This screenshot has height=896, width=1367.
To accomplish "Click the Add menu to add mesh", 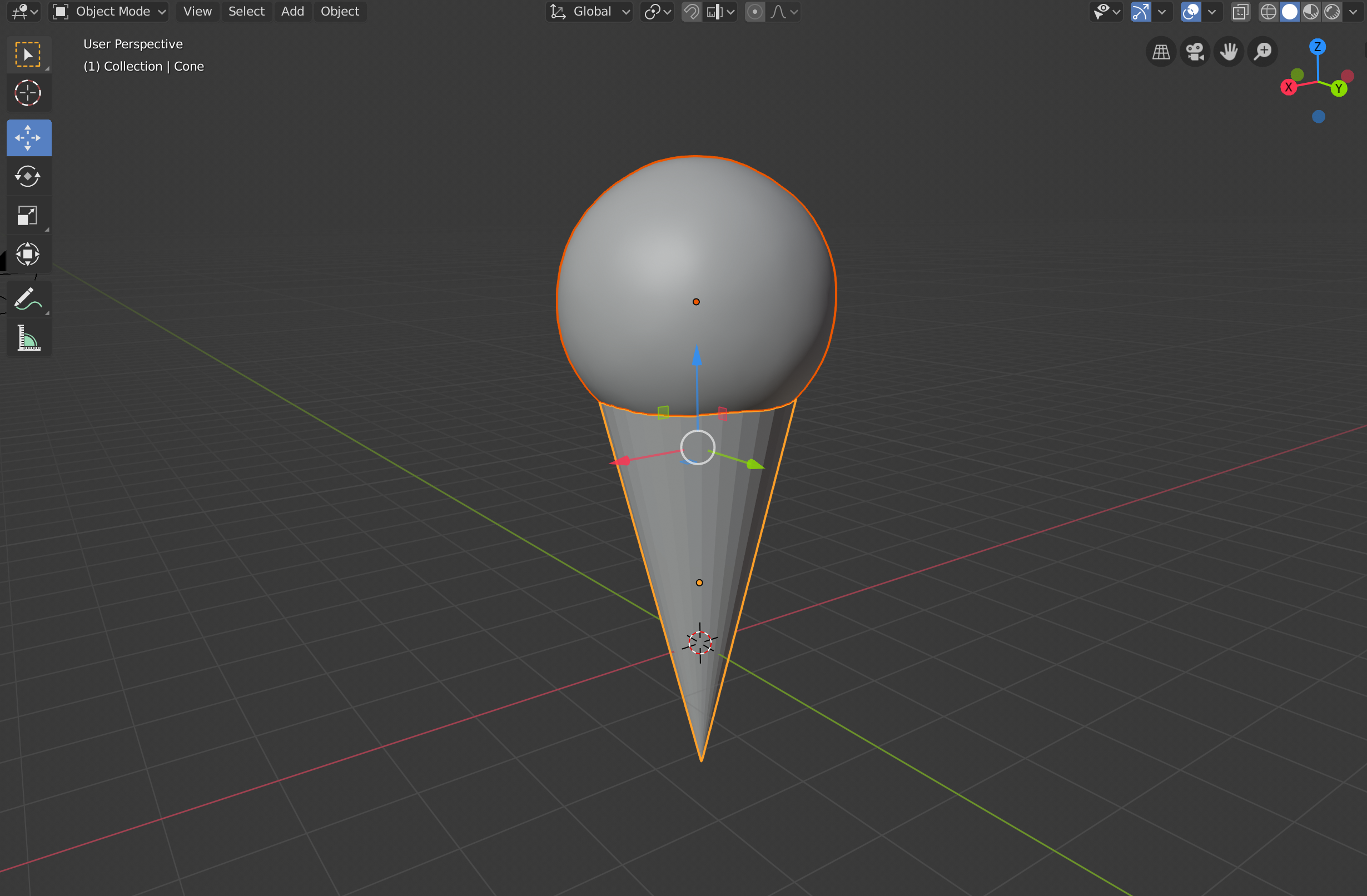I will click(293, 11).
